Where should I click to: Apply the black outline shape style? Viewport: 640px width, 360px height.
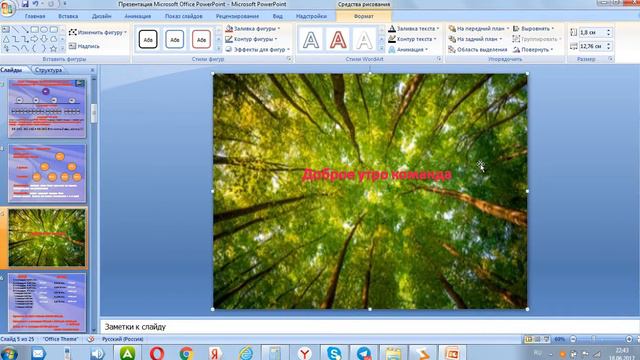148,40
